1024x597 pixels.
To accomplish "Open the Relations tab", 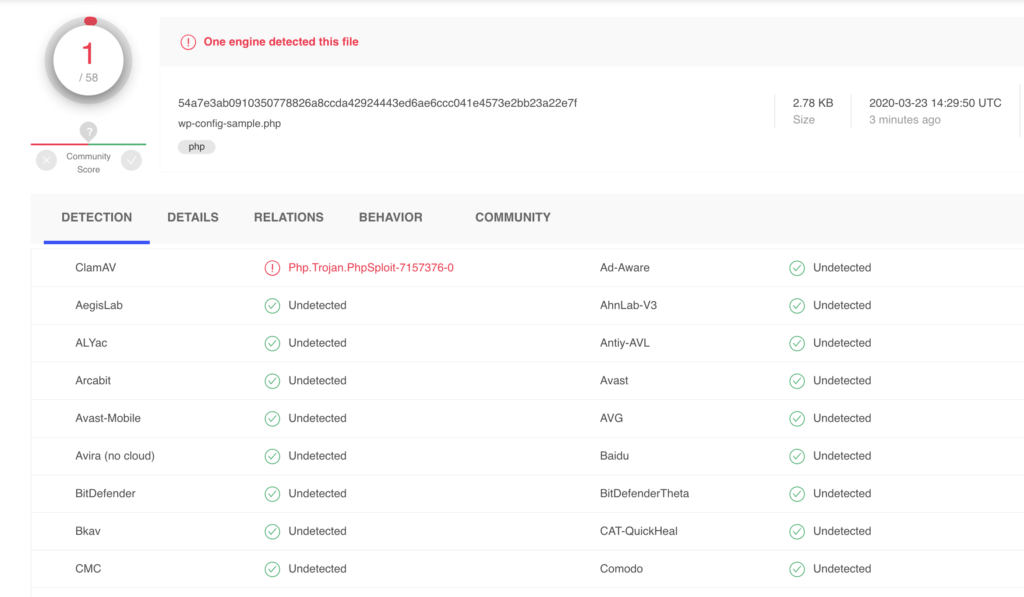I will 289,218.
